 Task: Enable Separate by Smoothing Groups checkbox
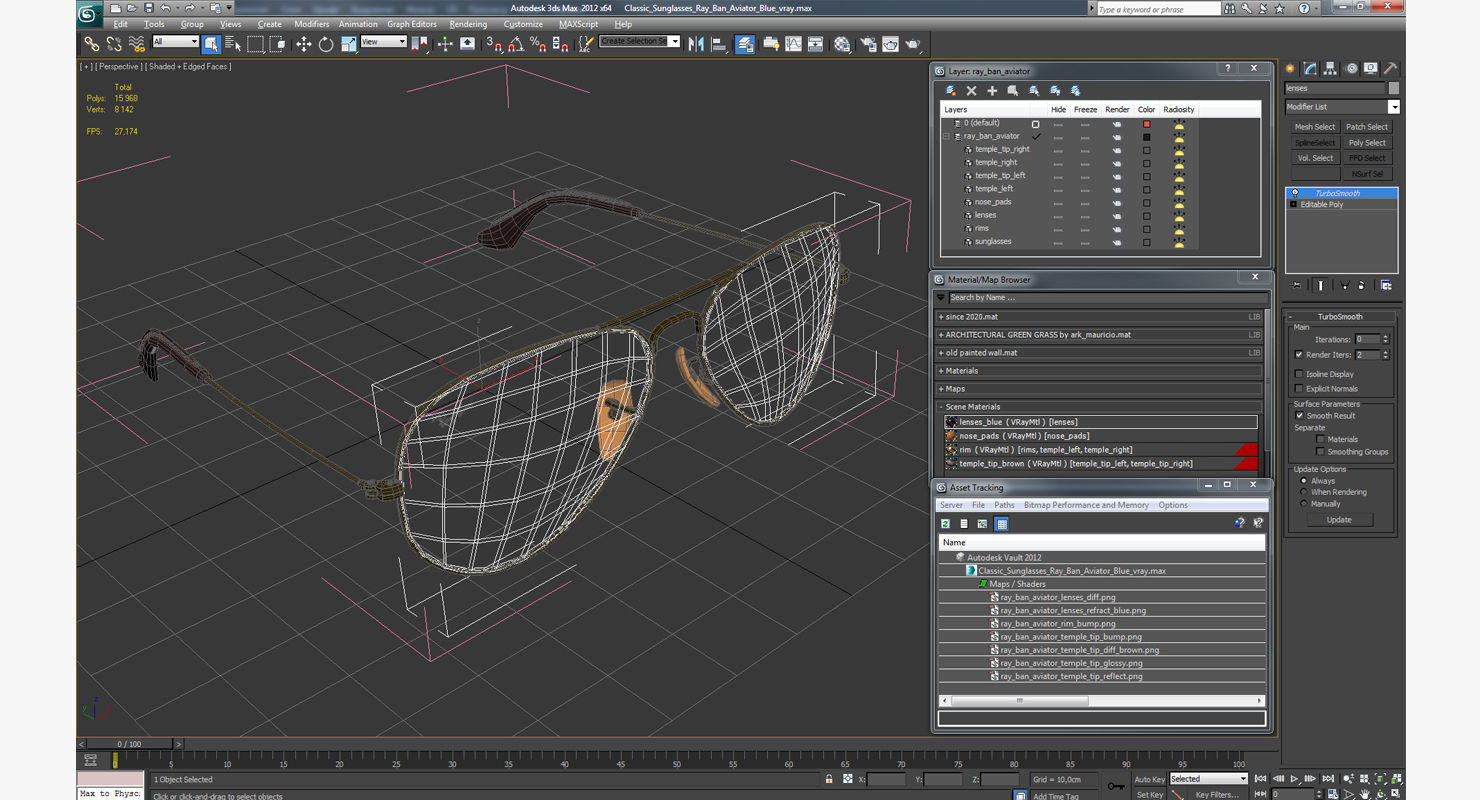click(x=1321, y=452)
